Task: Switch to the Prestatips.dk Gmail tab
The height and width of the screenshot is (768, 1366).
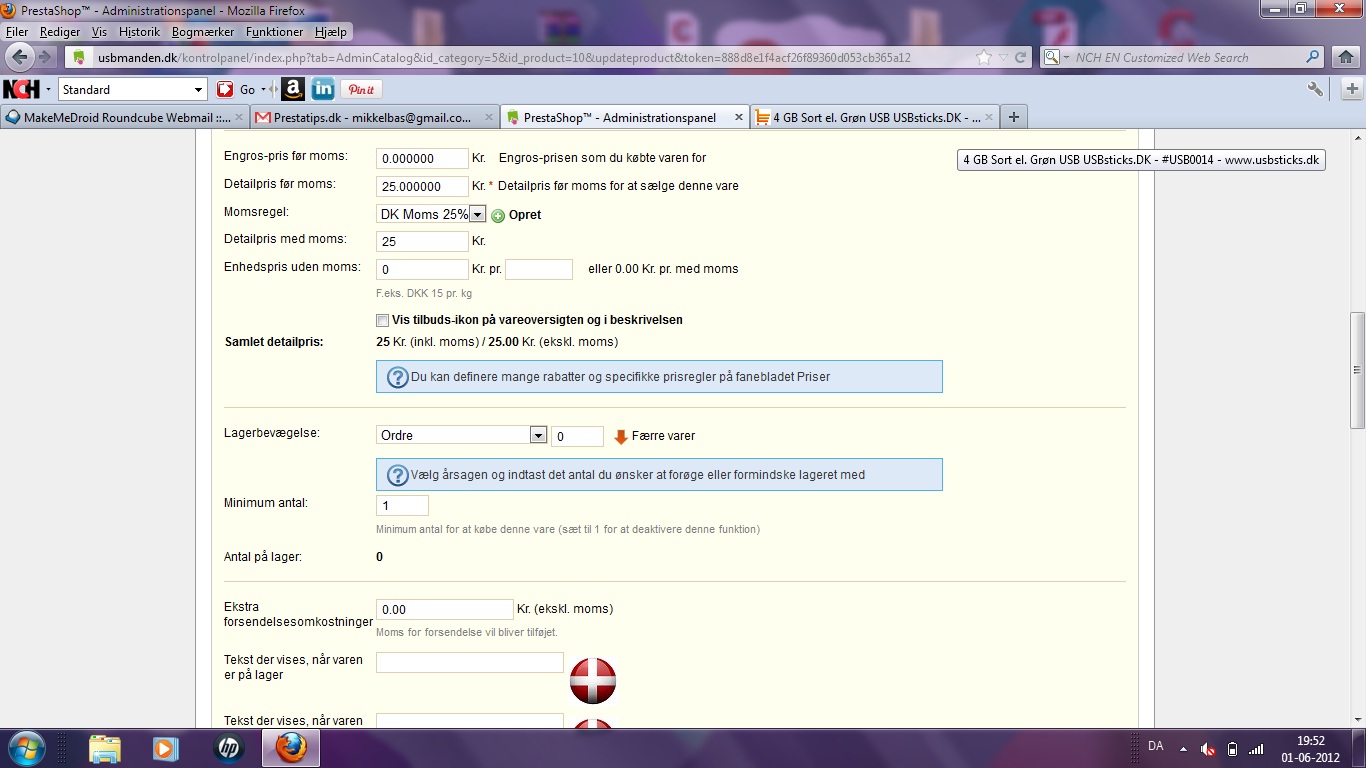Action: pyautogui.click(x=374, y=117)
